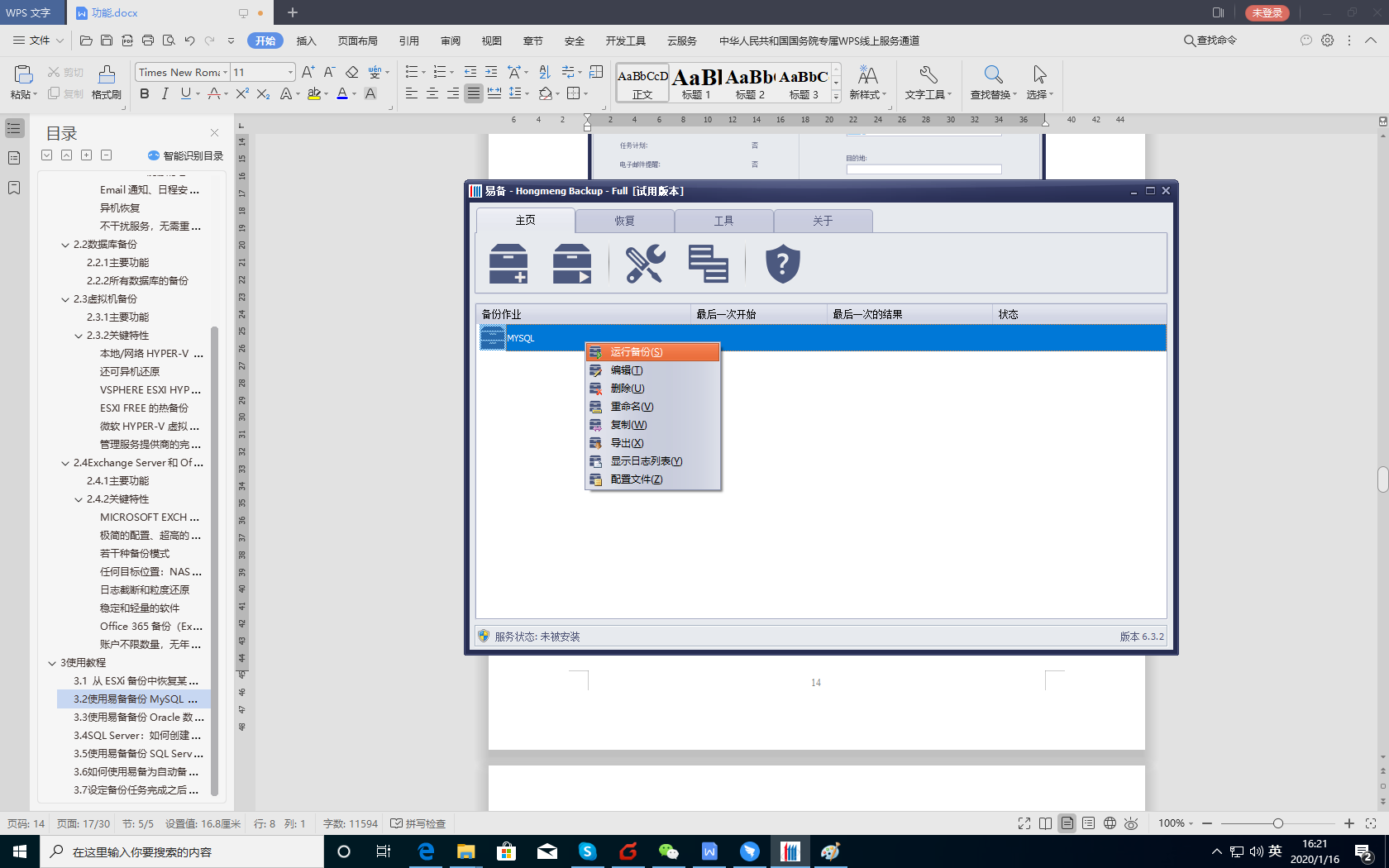Click the save icon in quick toolbar
Viewport: 1389px width, 868px height.
click(x=107, y=41)
